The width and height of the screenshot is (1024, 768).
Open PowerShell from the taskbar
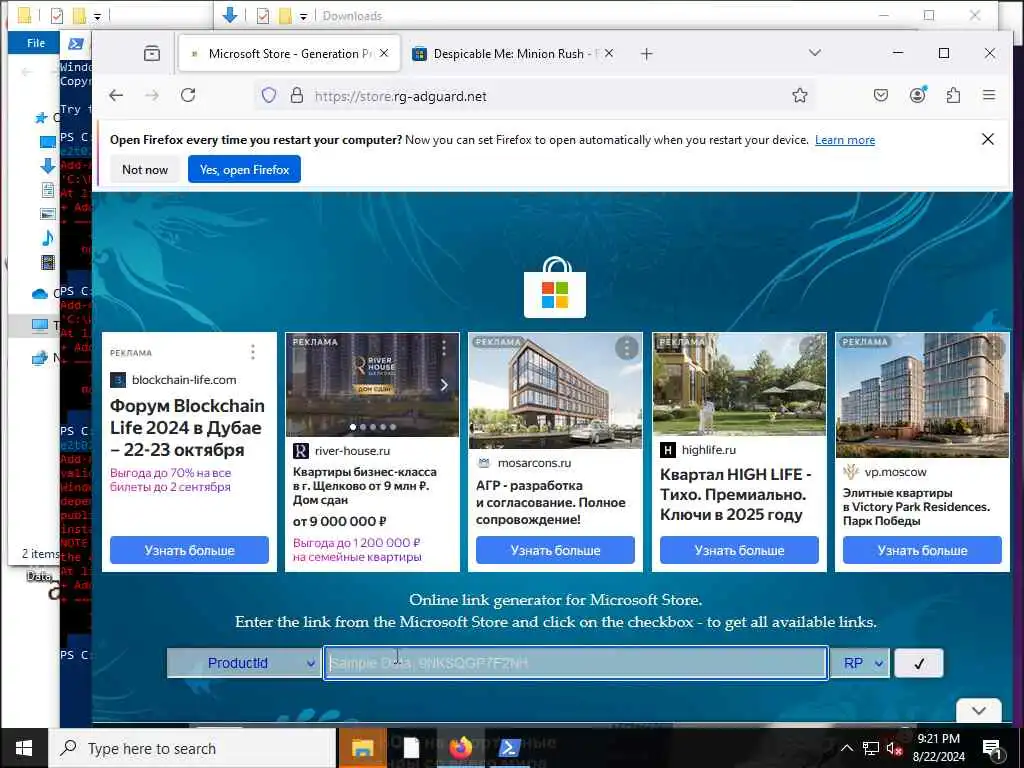click(509, 748)
